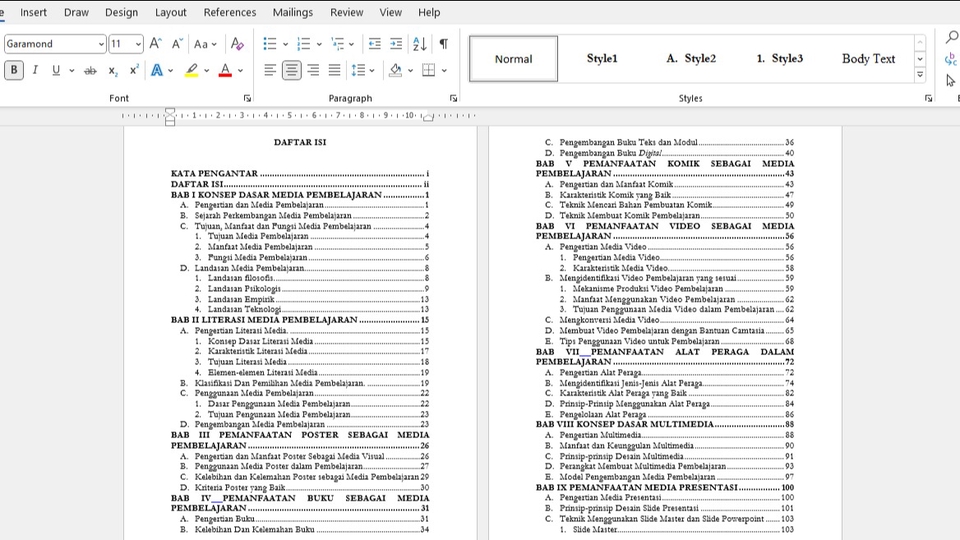Toggle Center alignment
The width and height of the screenshot is (960, 540).
tap(291, 70)
